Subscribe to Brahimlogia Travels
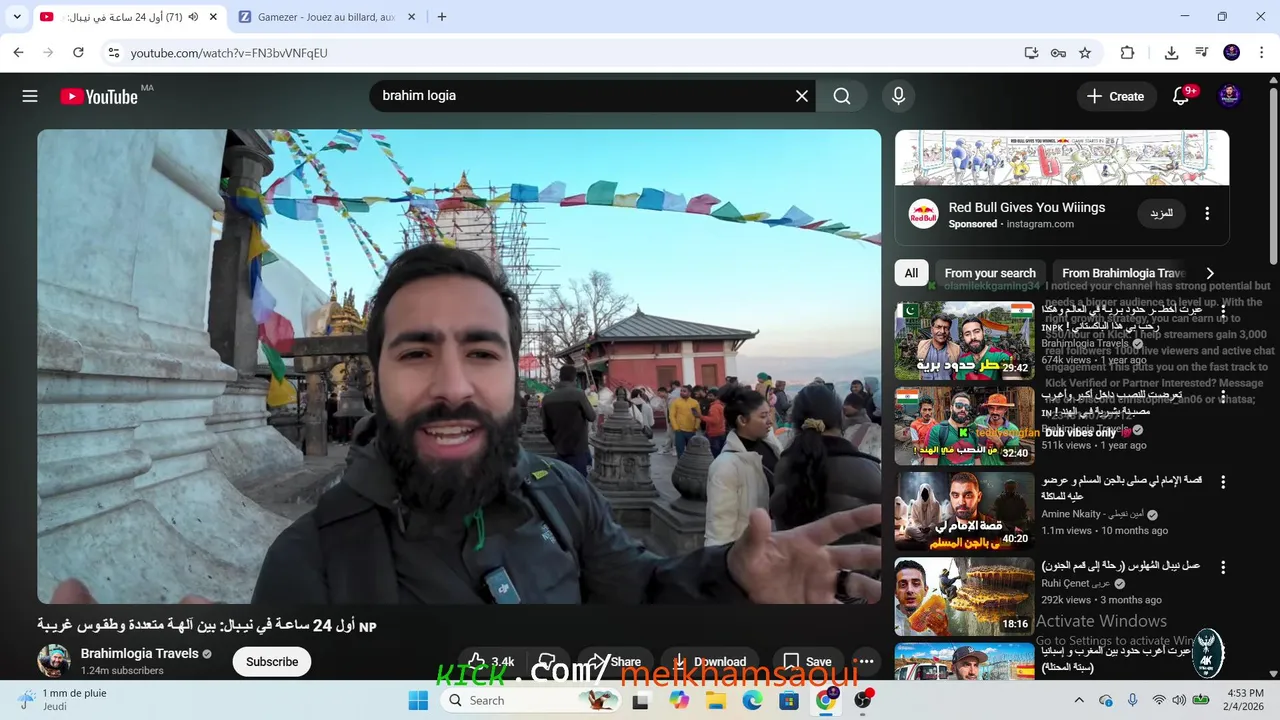 point(272,662)
